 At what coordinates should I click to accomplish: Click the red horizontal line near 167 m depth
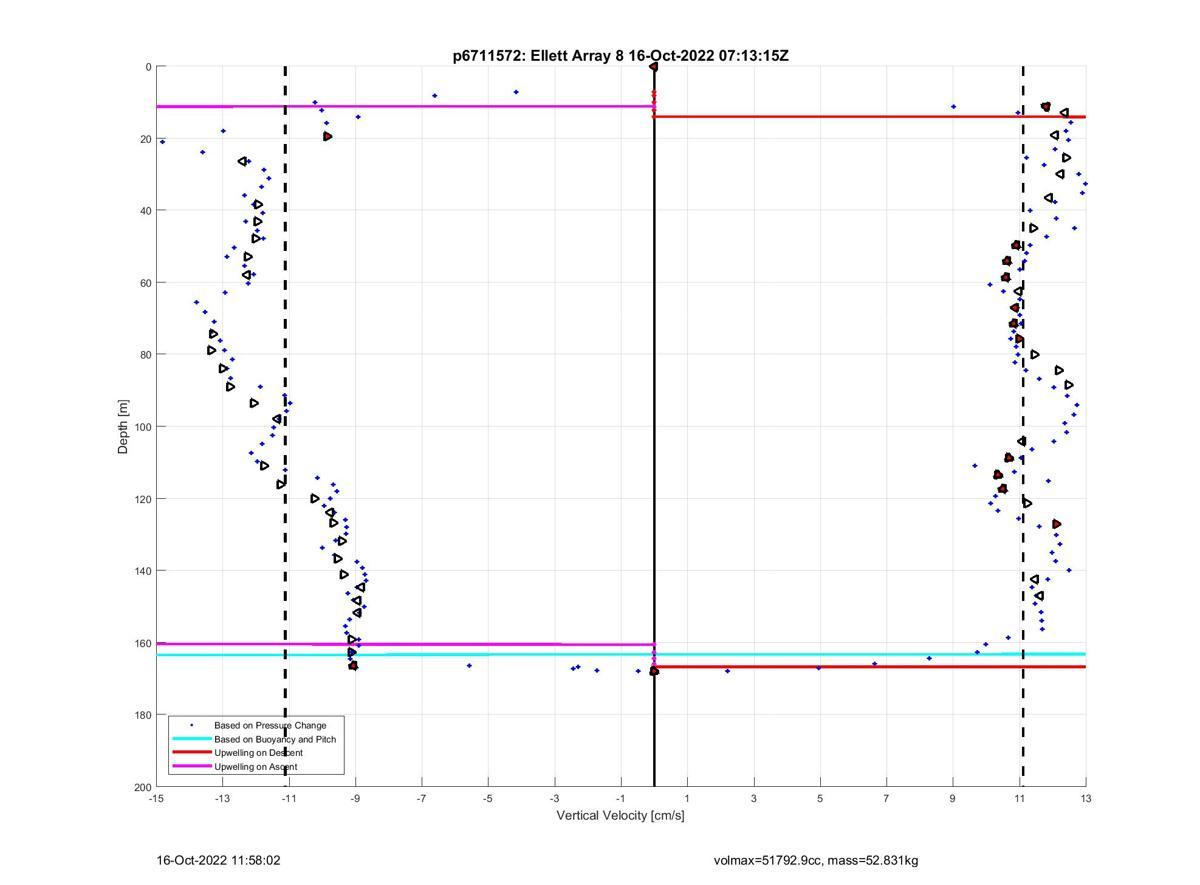point(870,666)
